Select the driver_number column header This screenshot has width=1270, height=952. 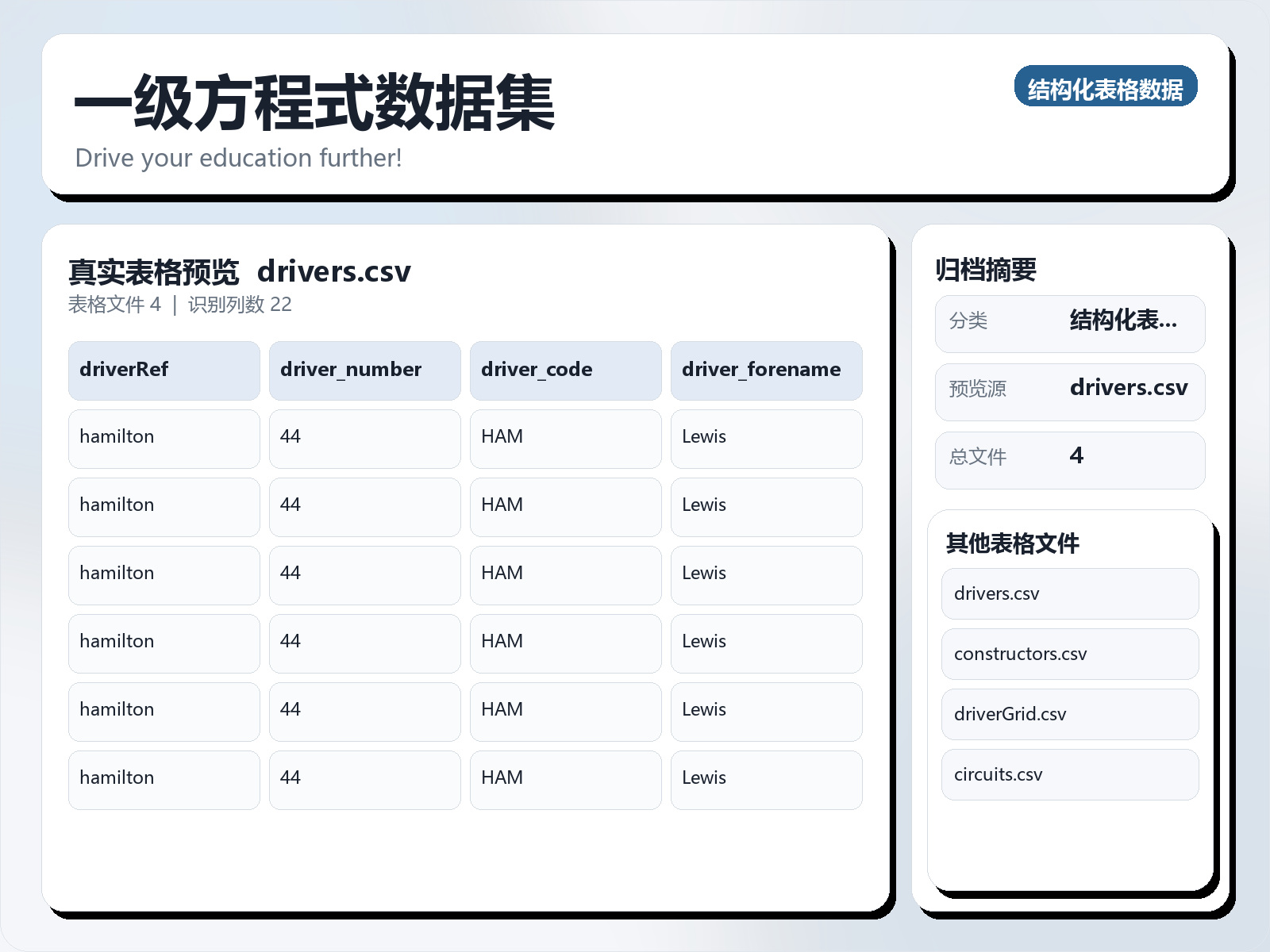pos(364,370)
